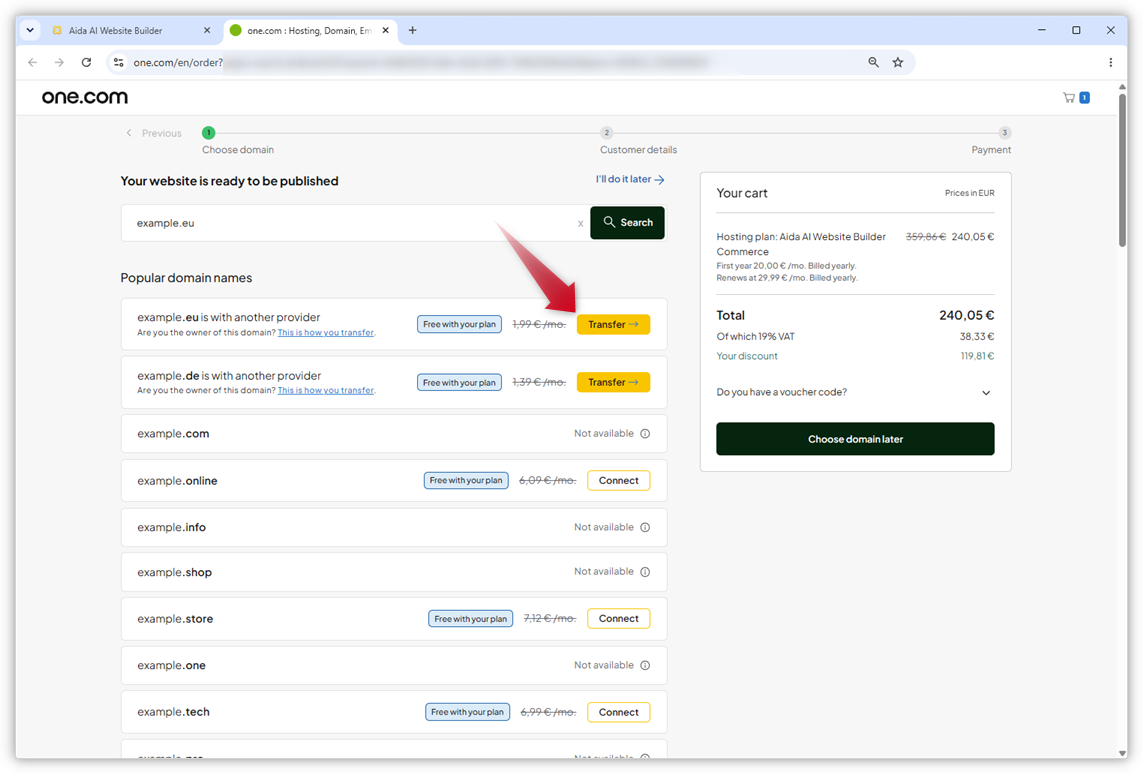
Task: Click the Popular domain names heading
Action: pos(186,278)
